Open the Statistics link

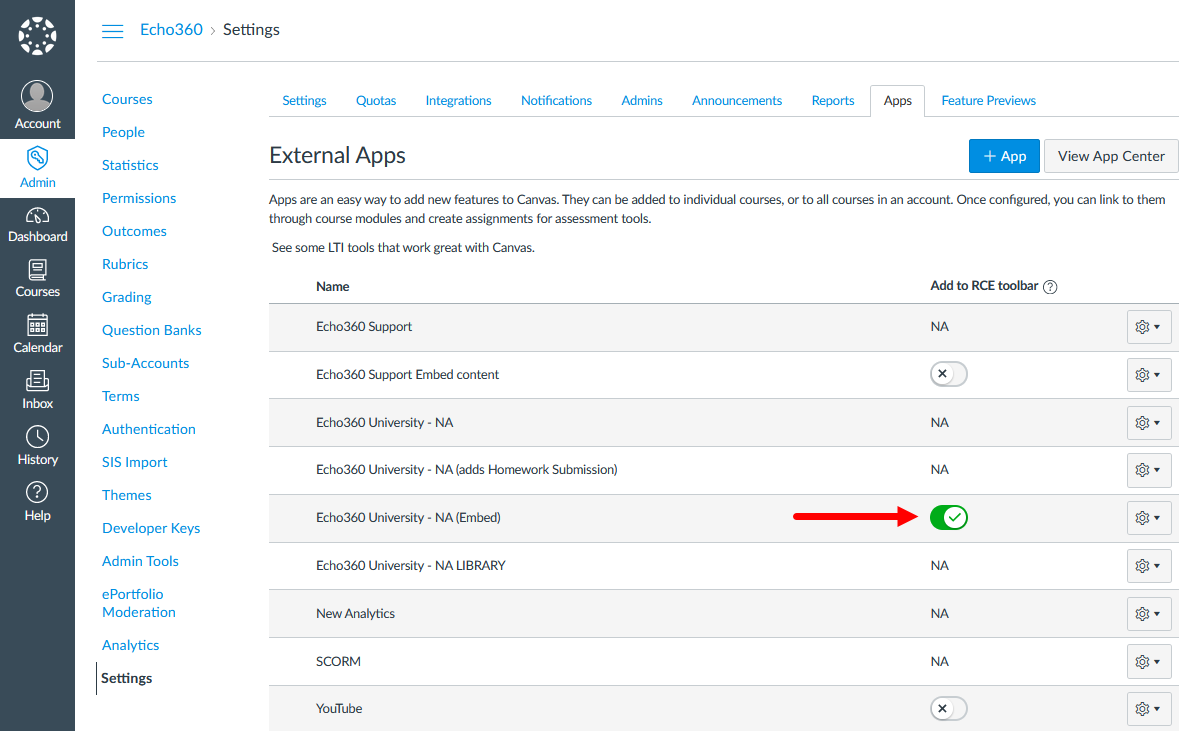[x=130, y=165]
